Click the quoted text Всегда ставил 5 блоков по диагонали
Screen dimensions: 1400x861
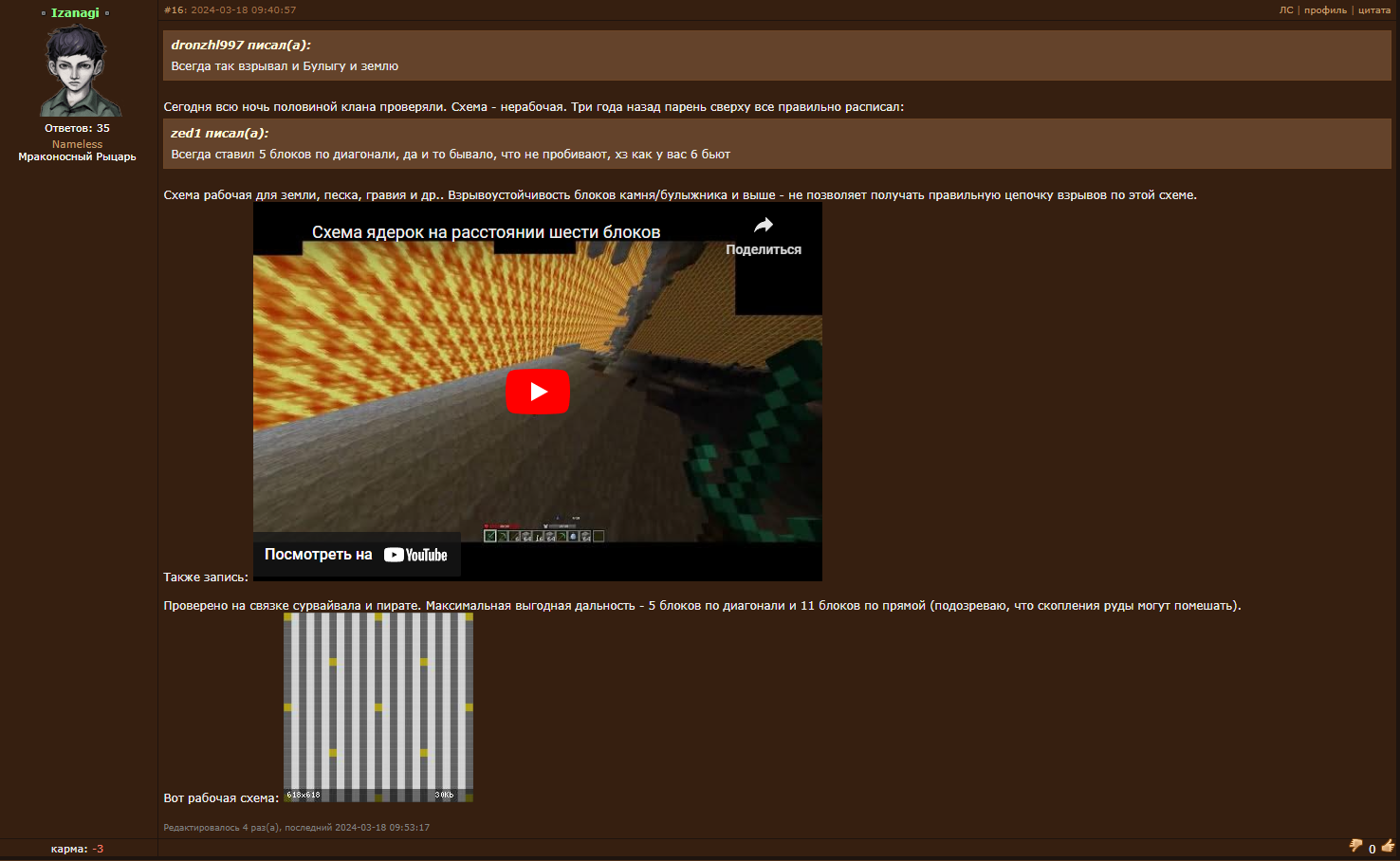(x=451, y=155)
